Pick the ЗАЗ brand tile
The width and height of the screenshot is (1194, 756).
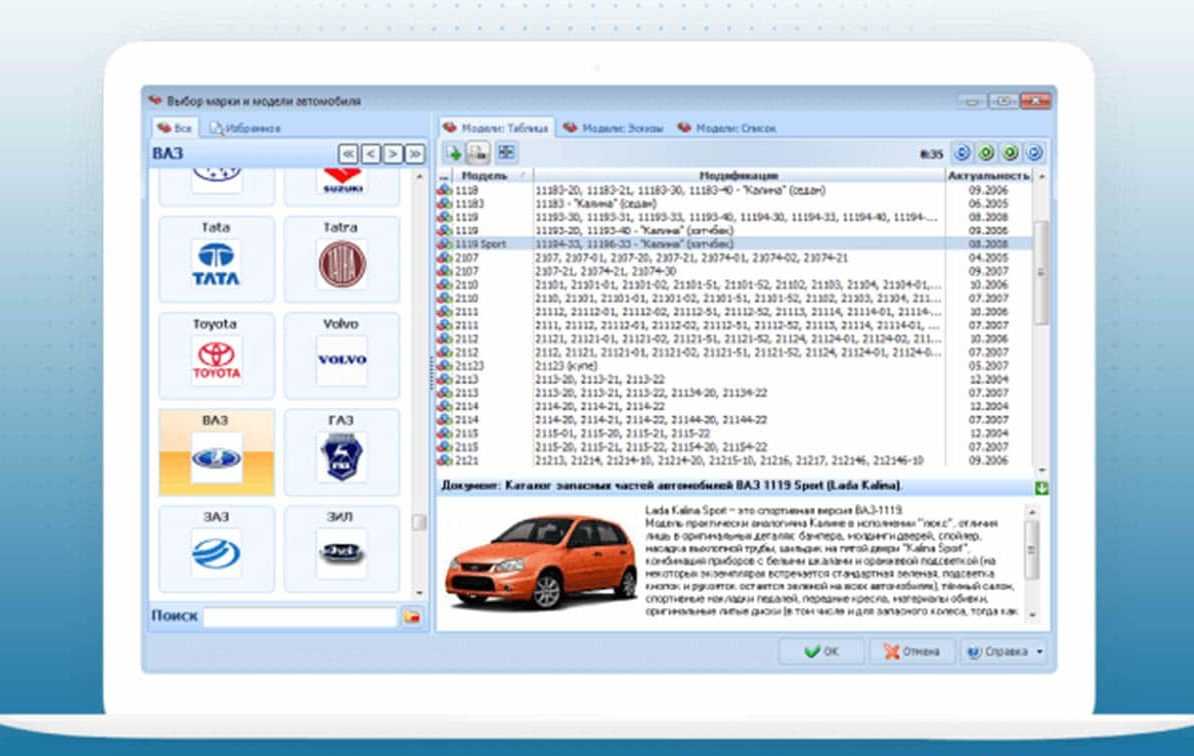point(216,549)
